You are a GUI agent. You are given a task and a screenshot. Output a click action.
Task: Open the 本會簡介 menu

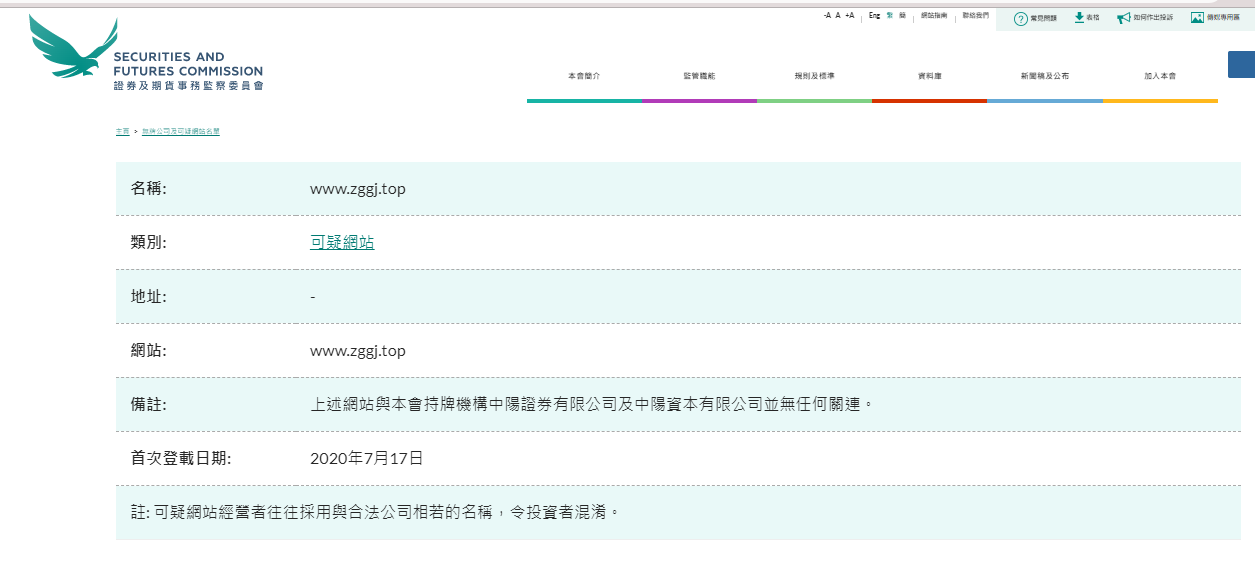[583, 76]
